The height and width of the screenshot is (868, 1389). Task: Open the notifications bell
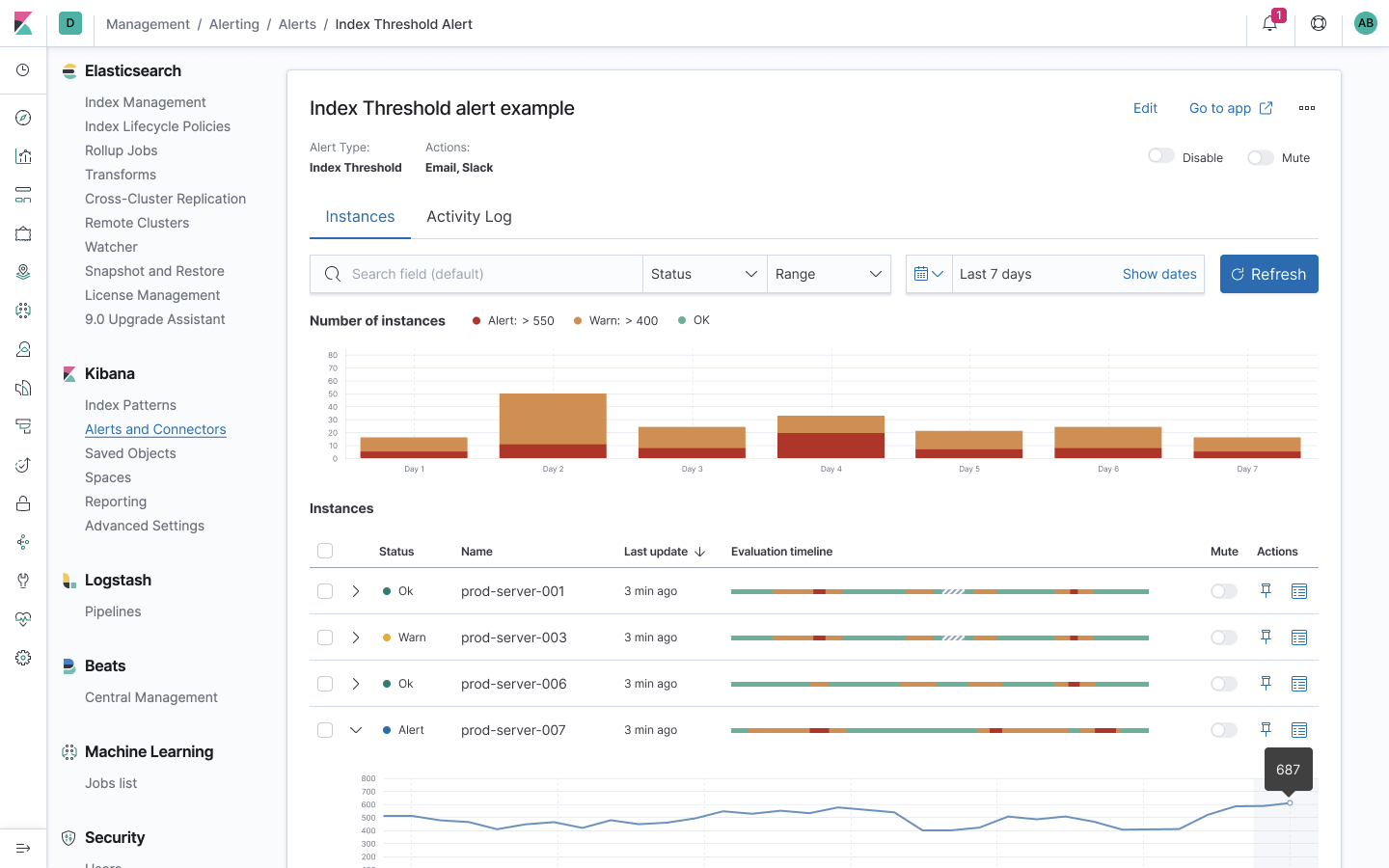click(1270, 23)
